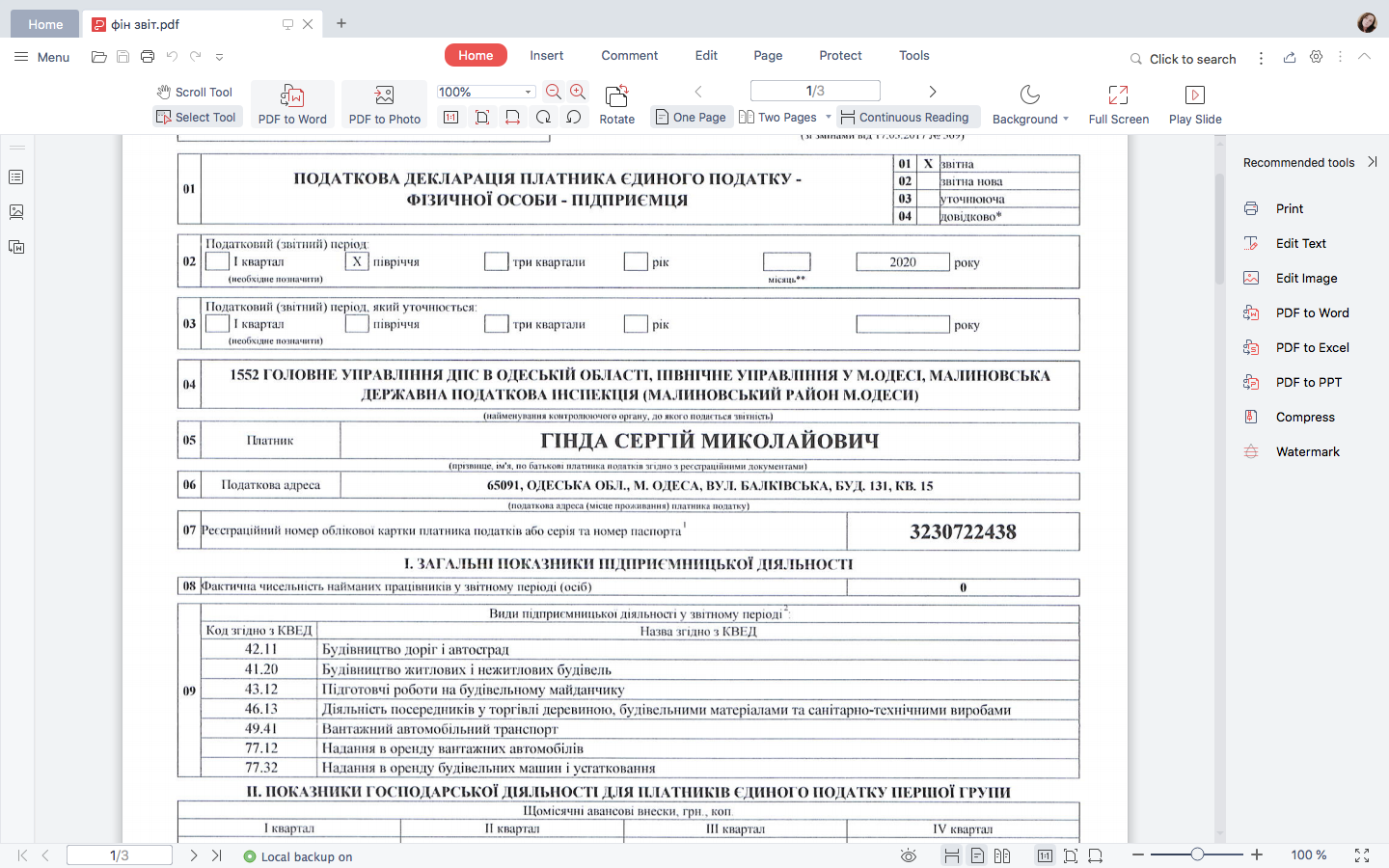1389x868 pixels.
Task: Set actual size with toolbar 1:1 icon
Action: click(x=450, y=117)
